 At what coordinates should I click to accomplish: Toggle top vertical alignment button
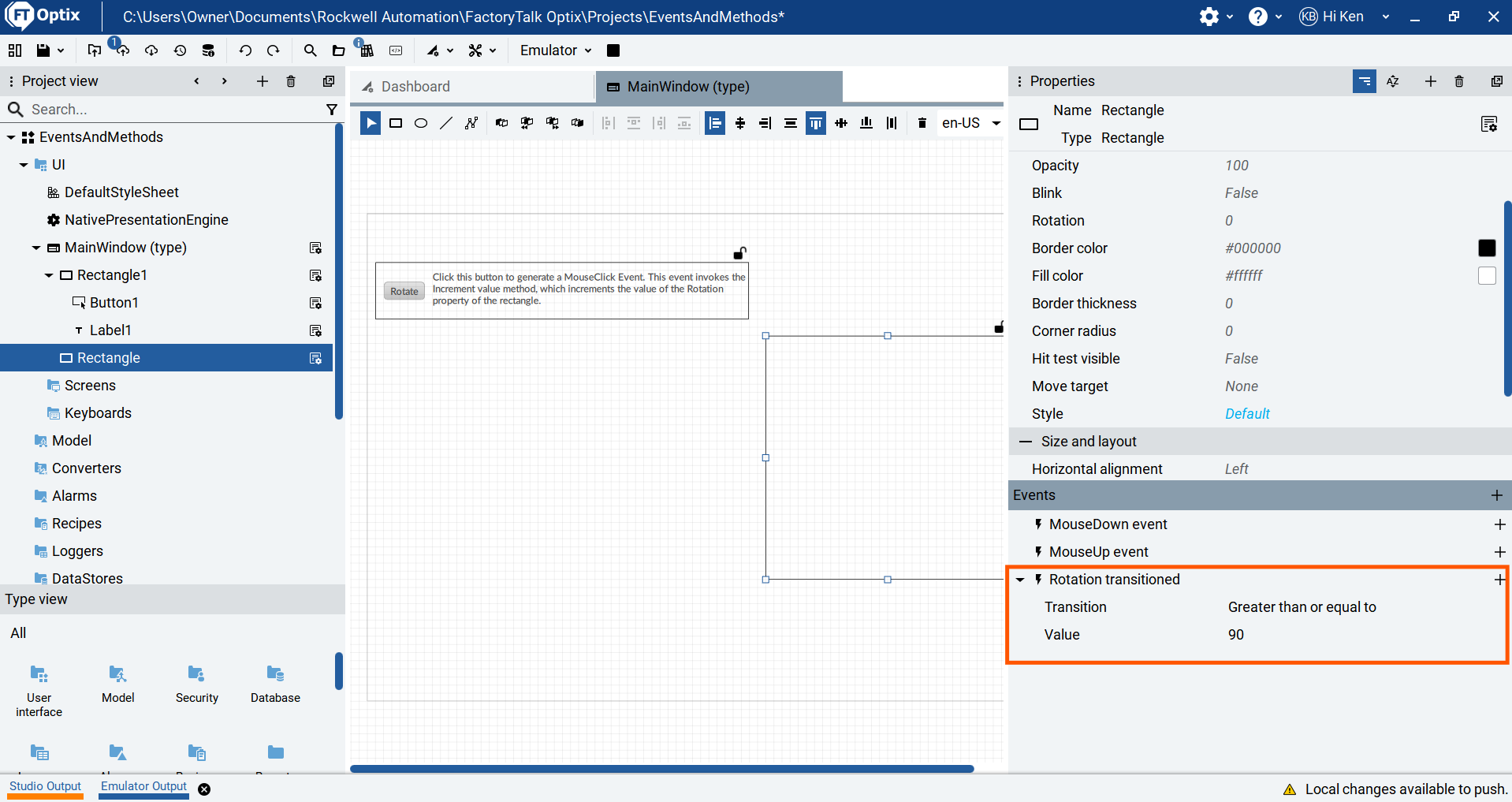pos(816,123)
